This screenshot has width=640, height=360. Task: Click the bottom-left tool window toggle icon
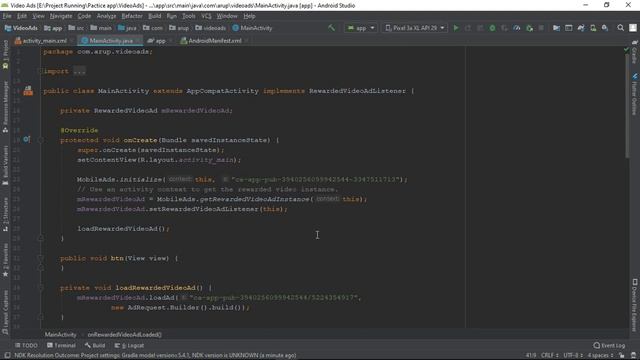point(7,355)
